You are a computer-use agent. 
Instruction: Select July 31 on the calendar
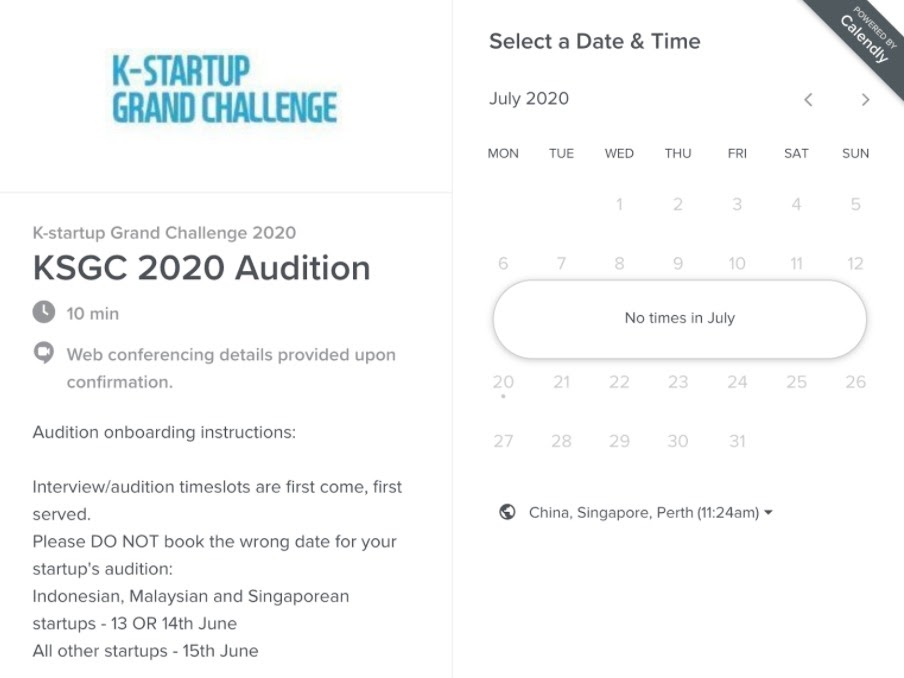(x=737, y=441)
